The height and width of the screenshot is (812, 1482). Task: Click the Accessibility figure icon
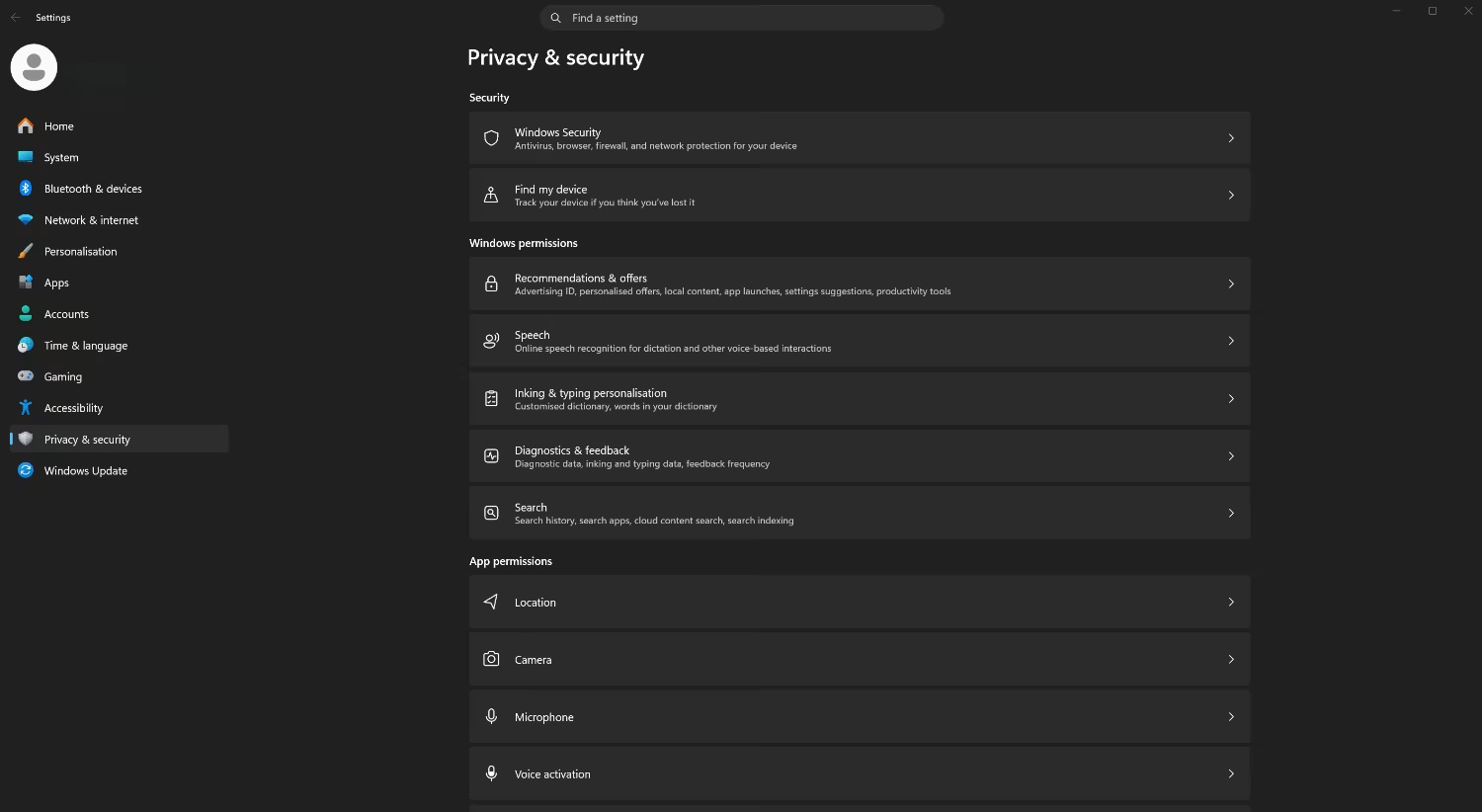[x=26, y=408]
